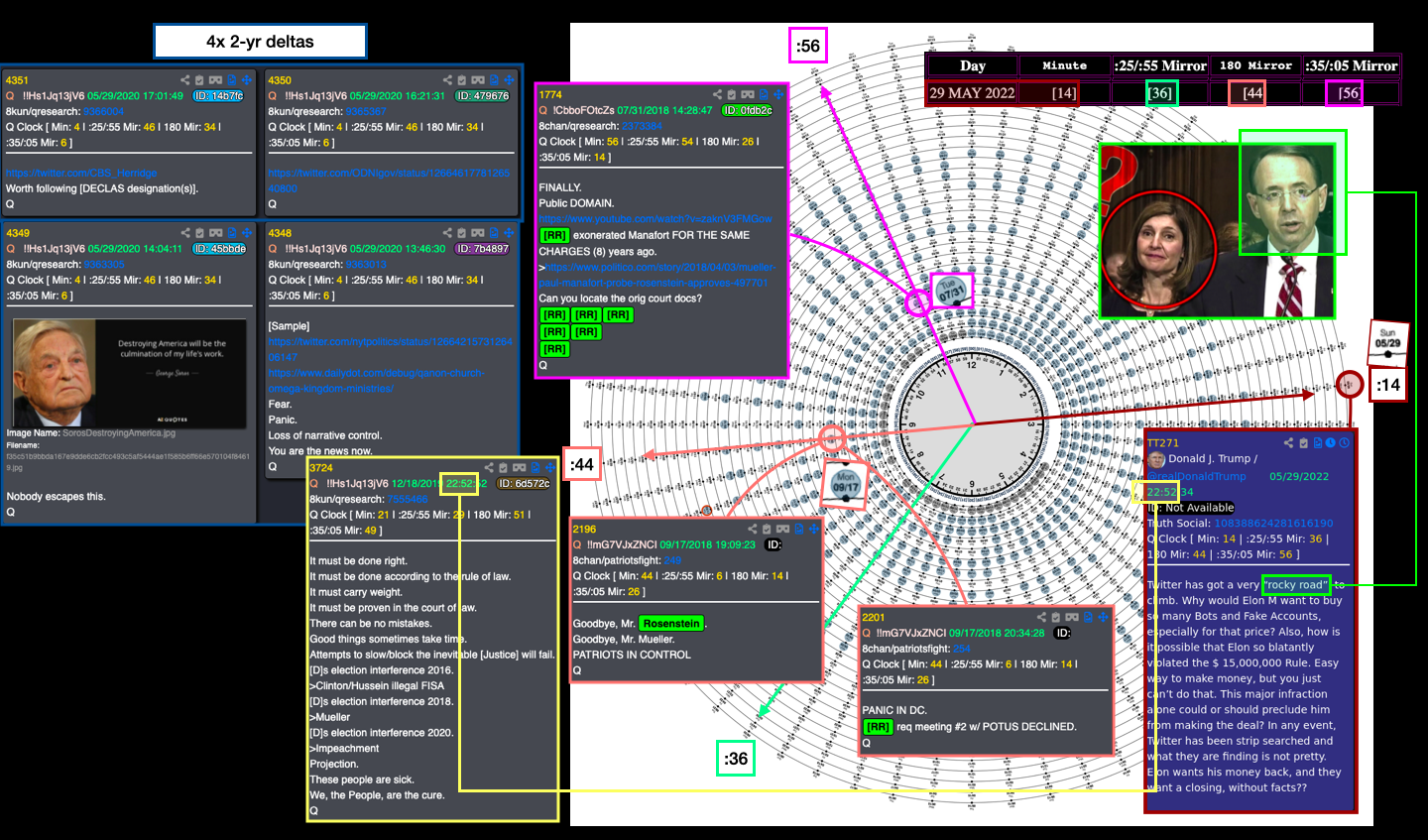Click the Mon 09/17 calendar marker
Viewport: 1428px width, 840px height.
click(846, 483)
